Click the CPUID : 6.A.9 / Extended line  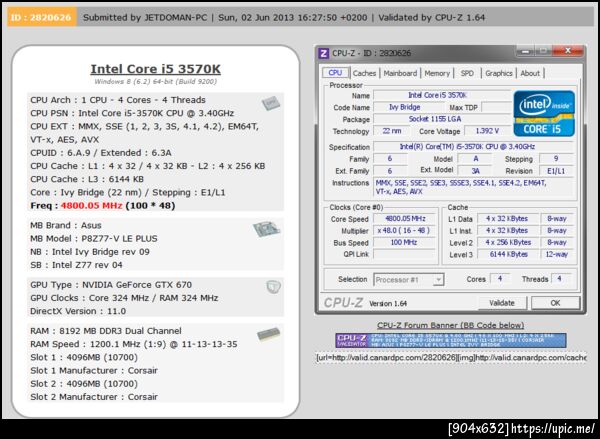coord(101,153)
